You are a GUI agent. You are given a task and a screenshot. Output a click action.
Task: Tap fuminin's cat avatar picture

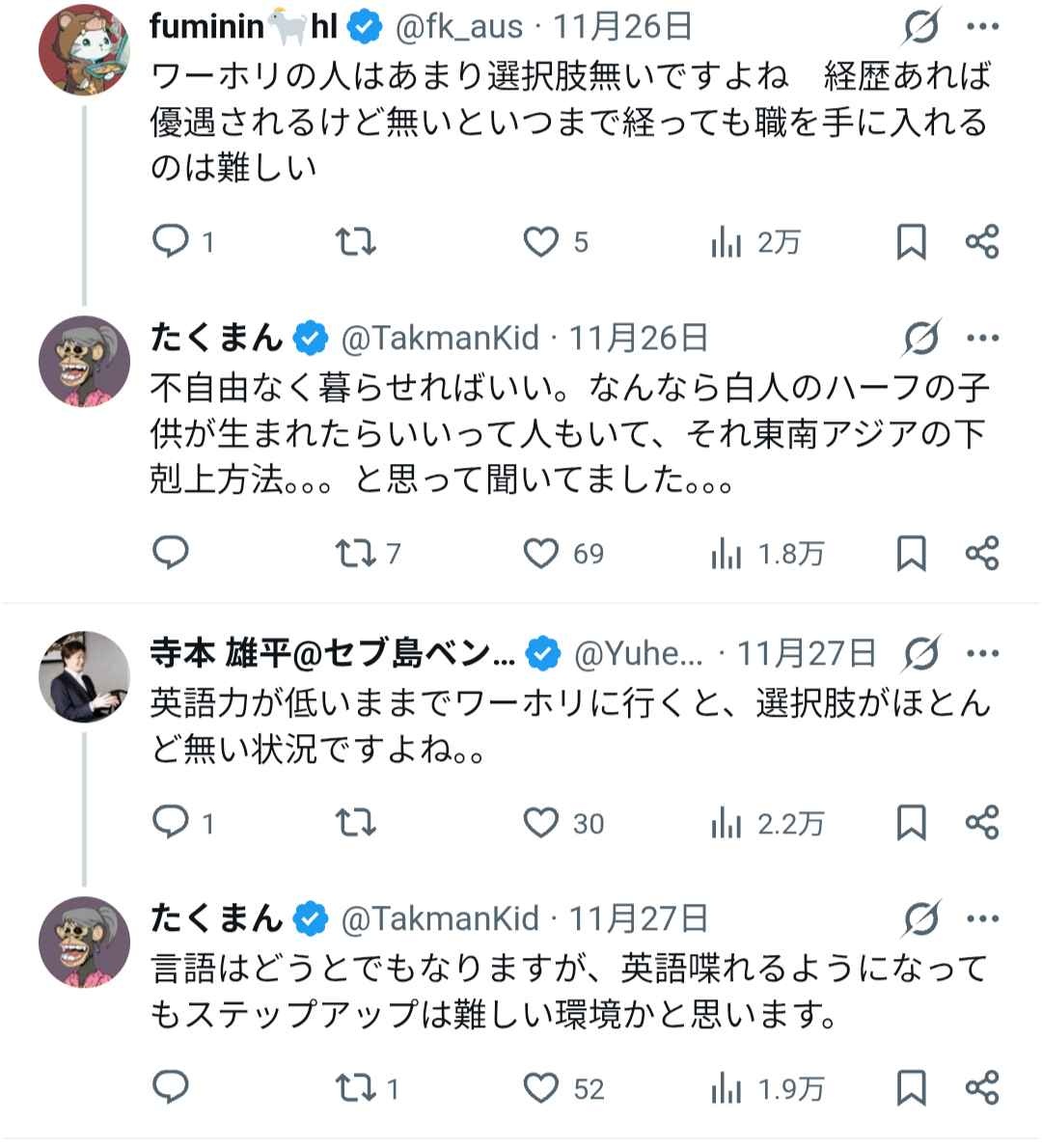pyautogui.click(x=84, y=48)
